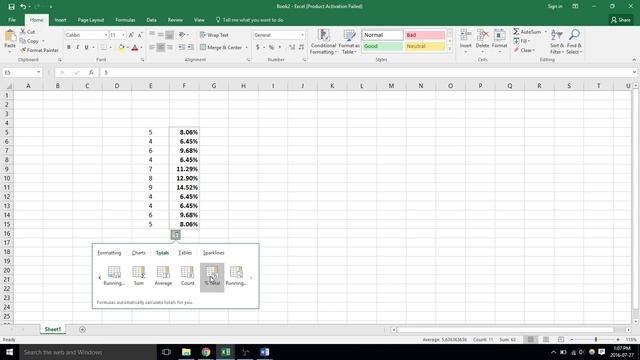Apply the Sum total from Quick Analysis
The image size is (640, 360).
tap(139, 276)
